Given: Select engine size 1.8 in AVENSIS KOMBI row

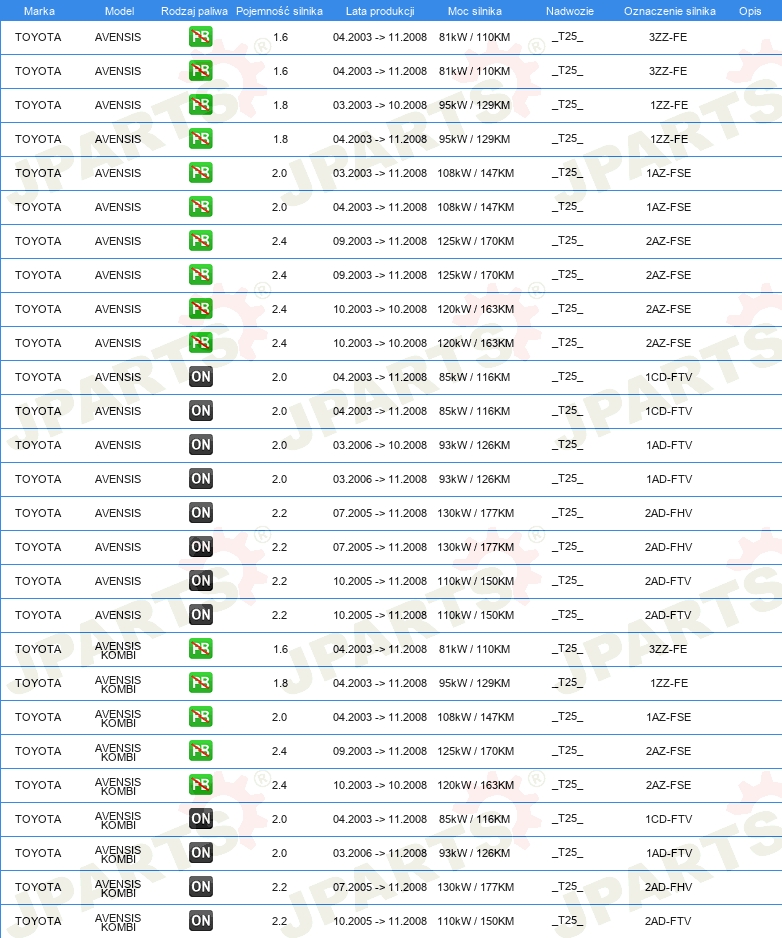Looking at the screenshot, I should pyautogui.click(x=280, y=683).
